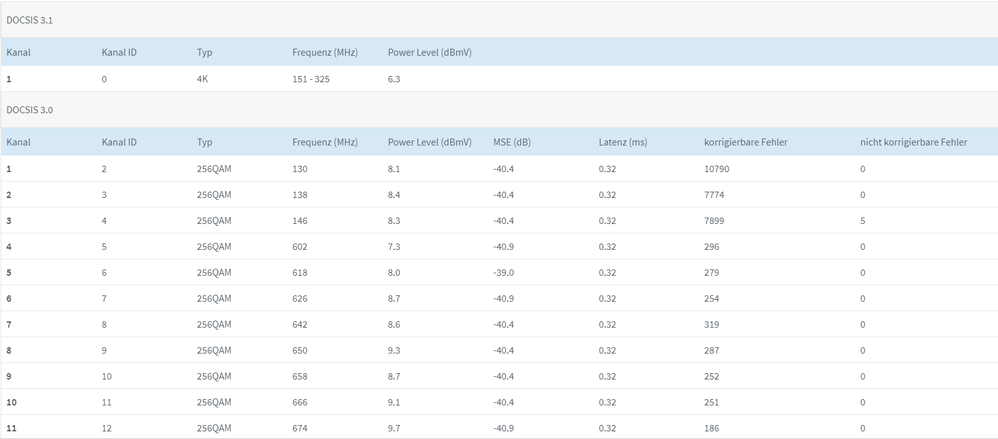
Task: Select the 7774 correctable errors cell
Action: click(x=714, y=195)
